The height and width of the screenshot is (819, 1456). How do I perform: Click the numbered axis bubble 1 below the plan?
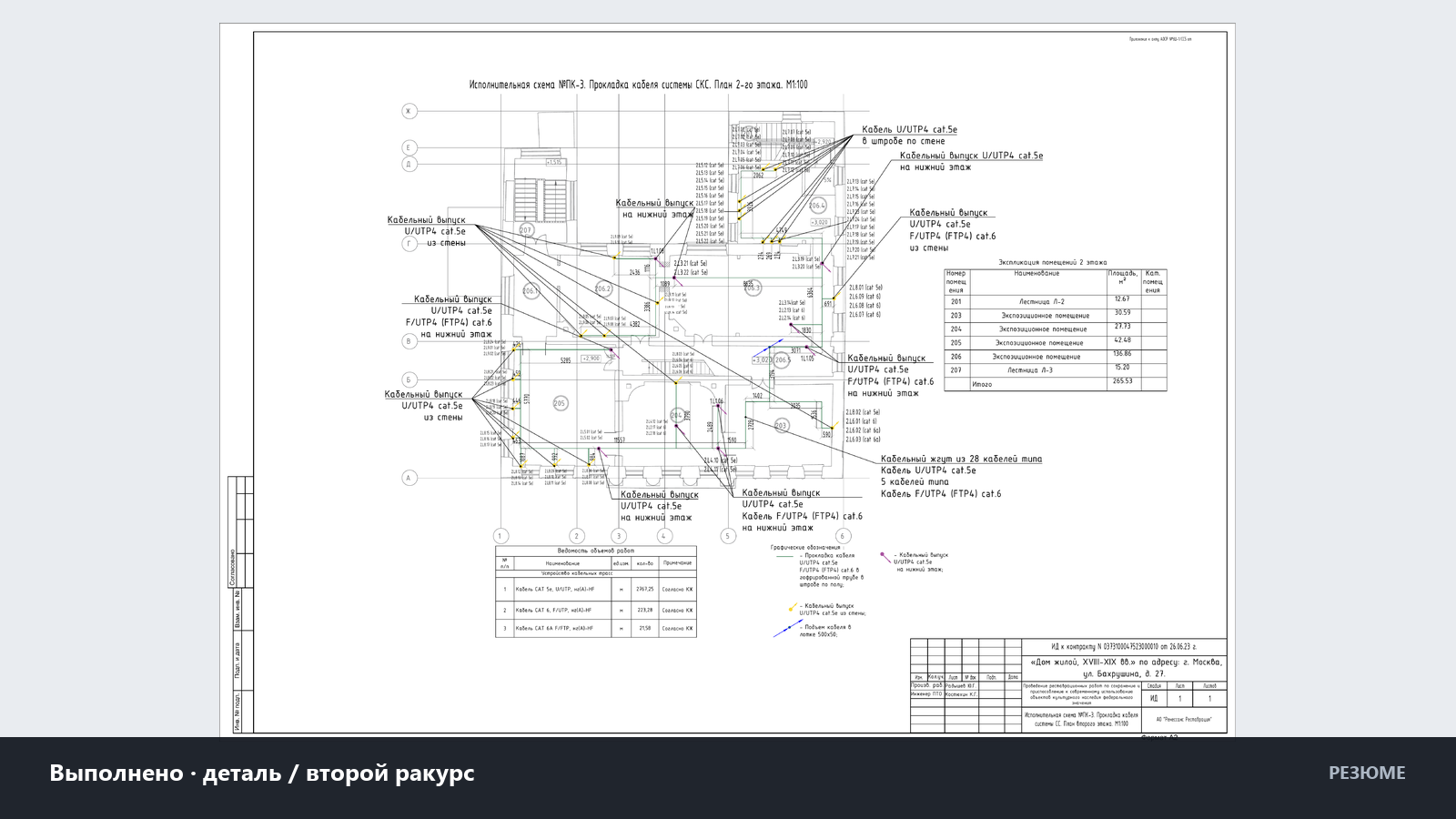click(500, 536)
